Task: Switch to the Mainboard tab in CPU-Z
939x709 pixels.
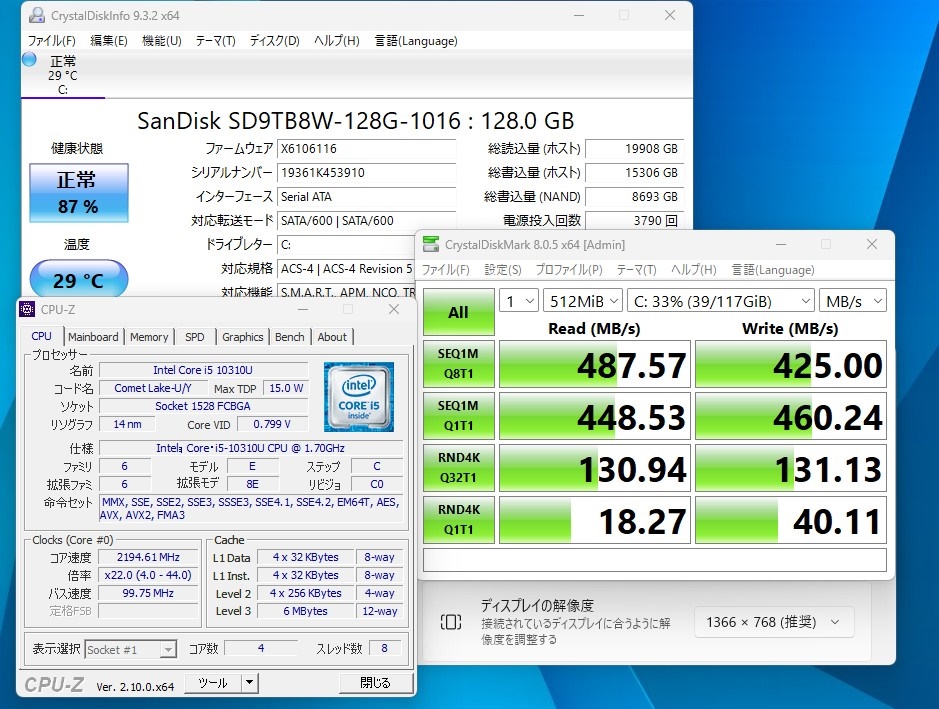Action: (93, 337)
